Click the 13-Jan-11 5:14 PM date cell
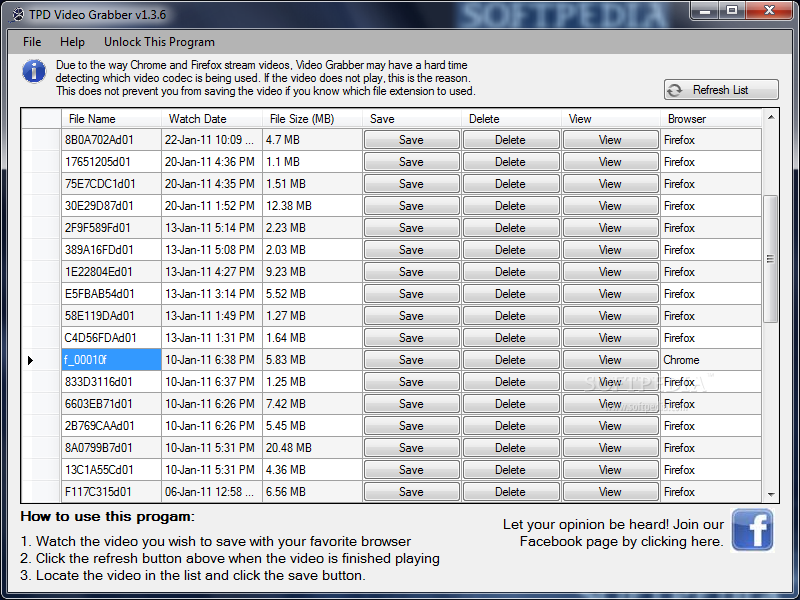The image size is (800, 600). point(212,228)
